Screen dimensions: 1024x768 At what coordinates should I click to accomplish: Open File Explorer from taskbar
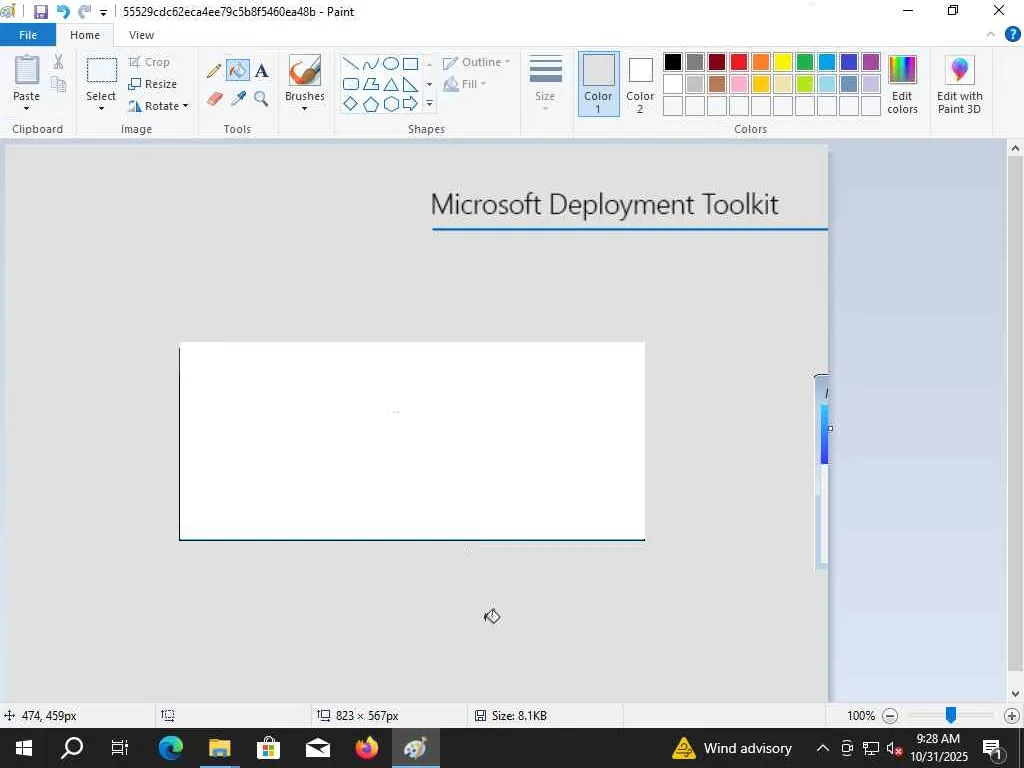pos(219,748)
